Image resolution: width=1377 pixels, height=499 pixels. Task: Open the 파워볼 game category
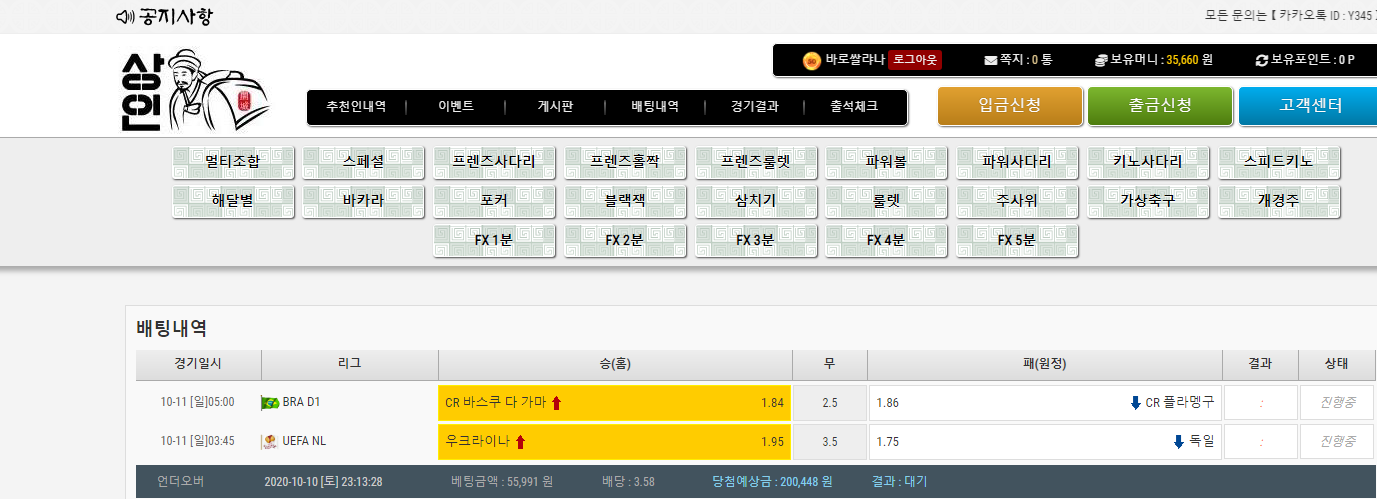click(x=886, y=161)
